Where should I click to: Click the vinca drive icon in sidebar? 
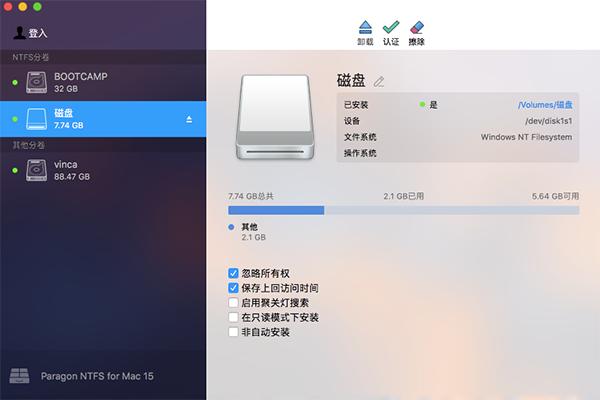pos(36,170)
